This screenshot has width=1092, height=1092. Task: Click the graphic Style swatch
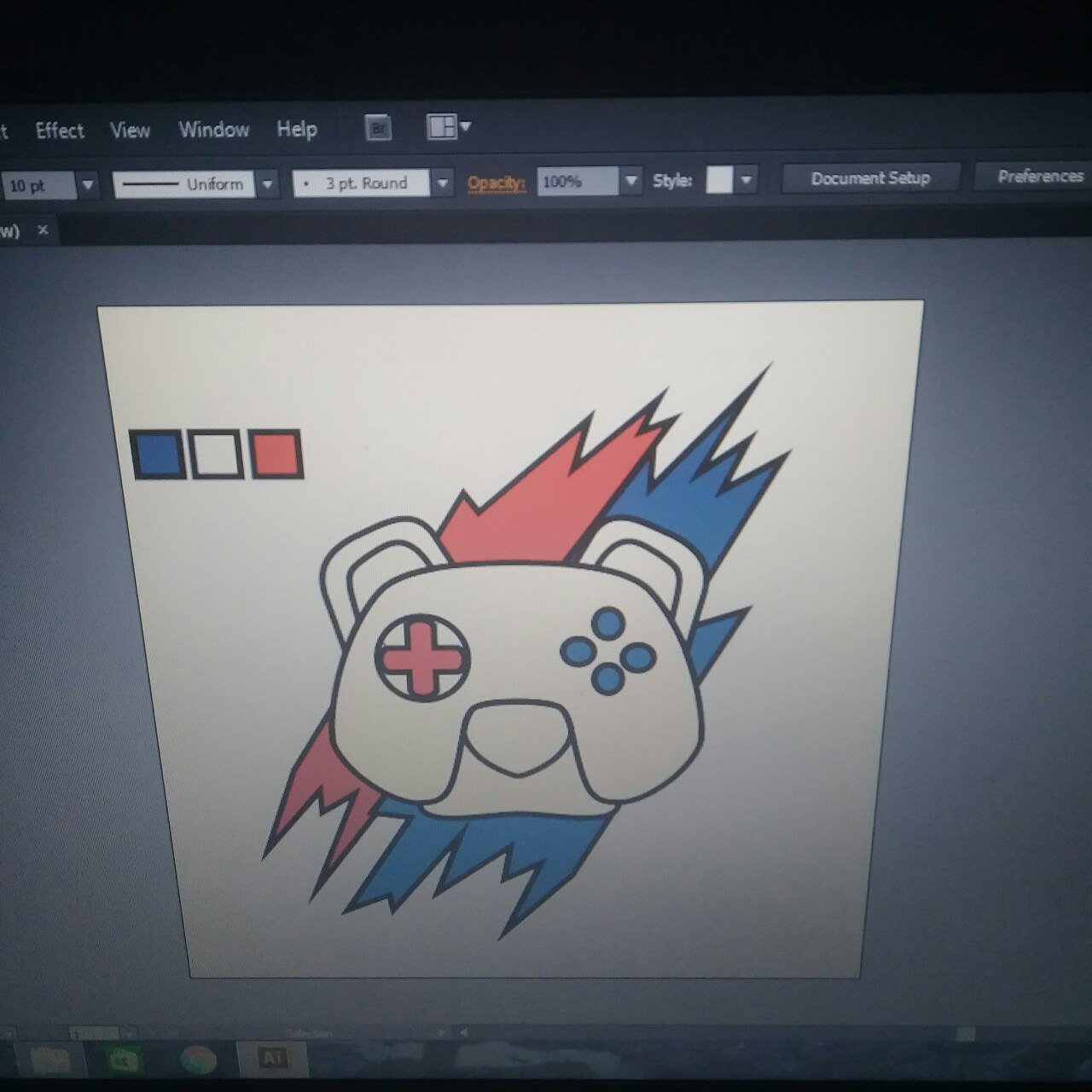click(718, 180)
